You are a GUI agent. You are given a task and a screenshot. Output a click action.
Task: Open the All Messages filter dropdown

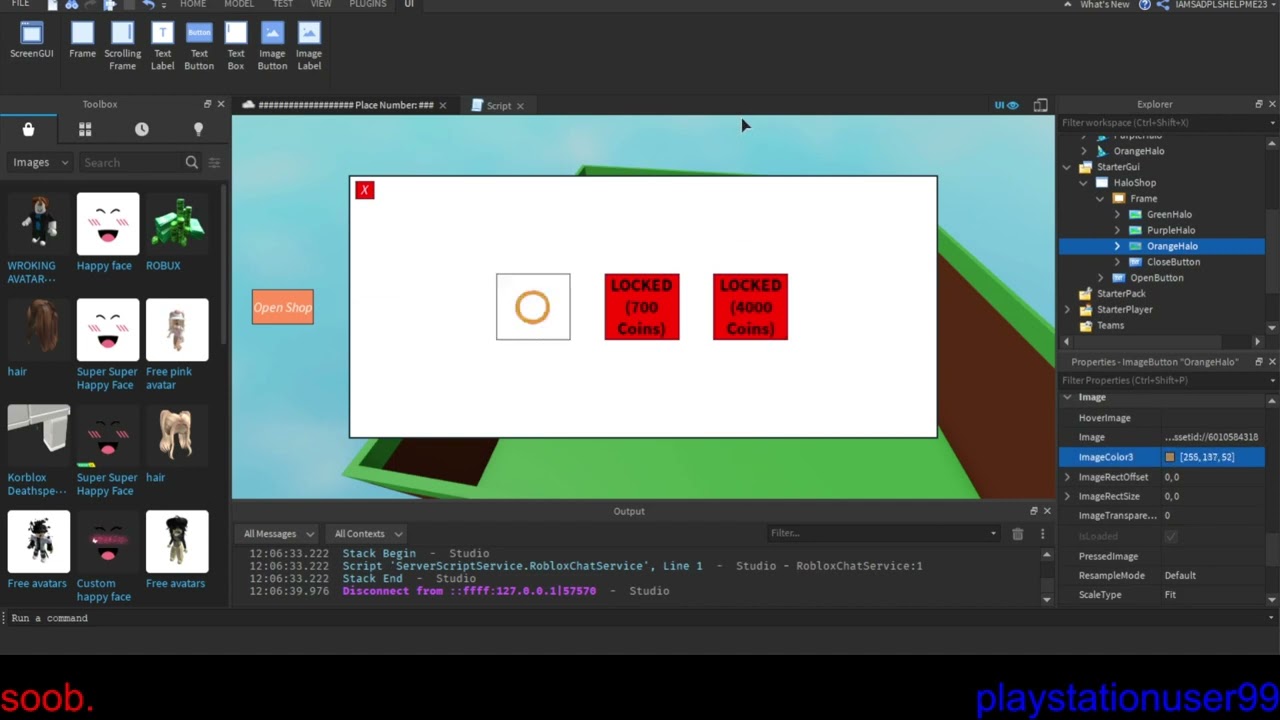pos(279,534)
